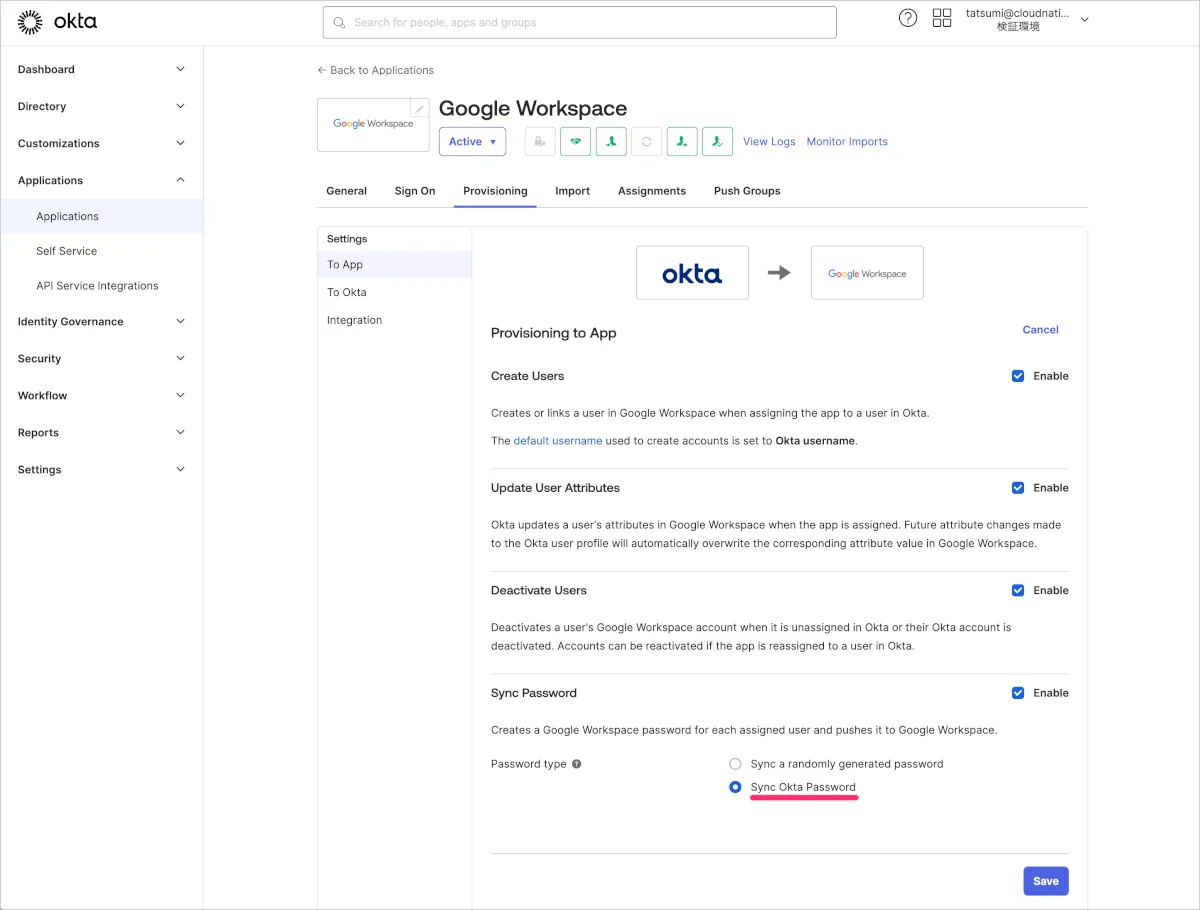Switch to the Sign On tab
The height and width of the screenshot is (910, 1200).
(415, 191)
